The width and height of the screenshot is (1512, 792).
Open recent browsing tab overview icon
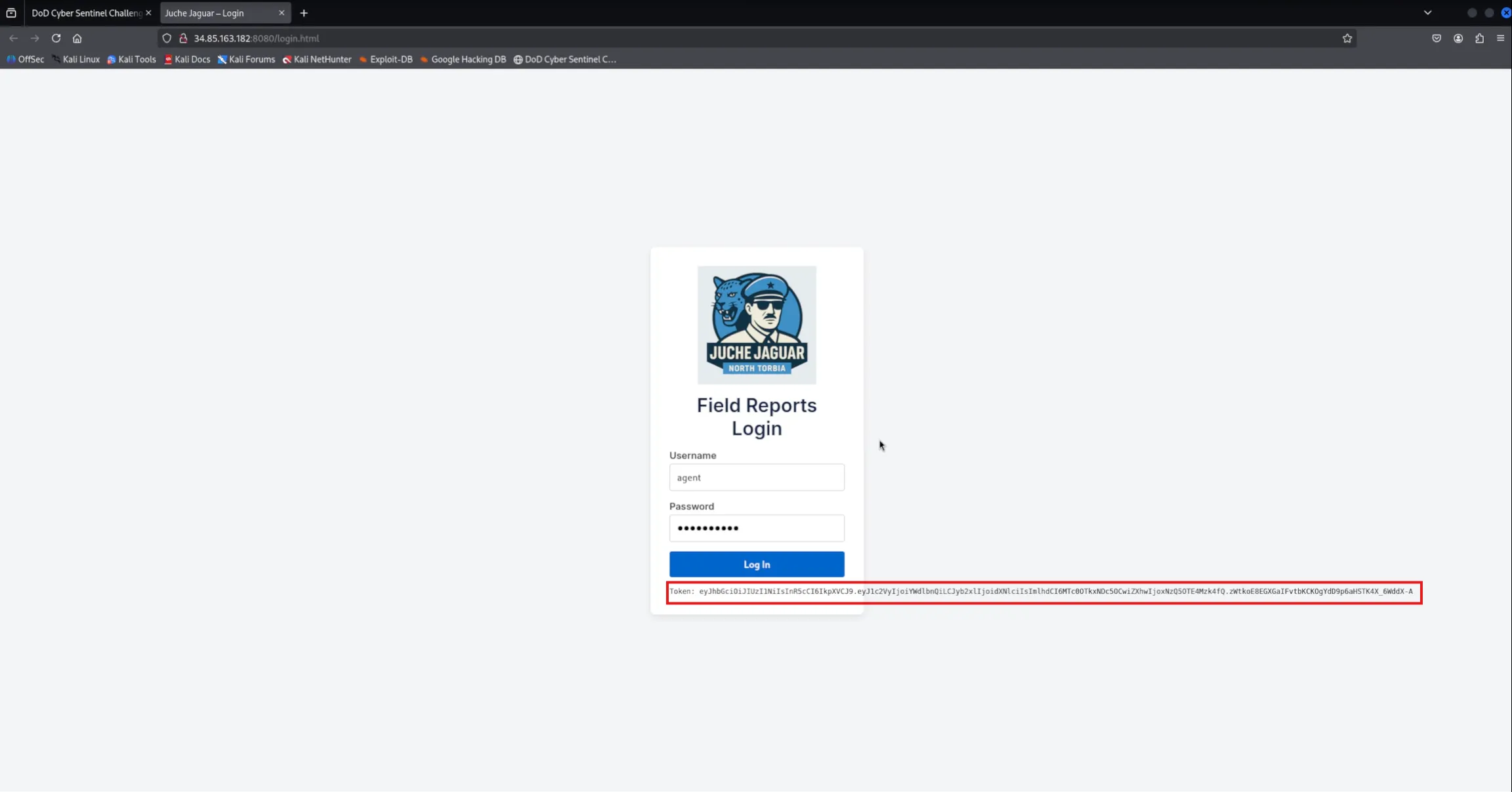click(x=11, y=12)
